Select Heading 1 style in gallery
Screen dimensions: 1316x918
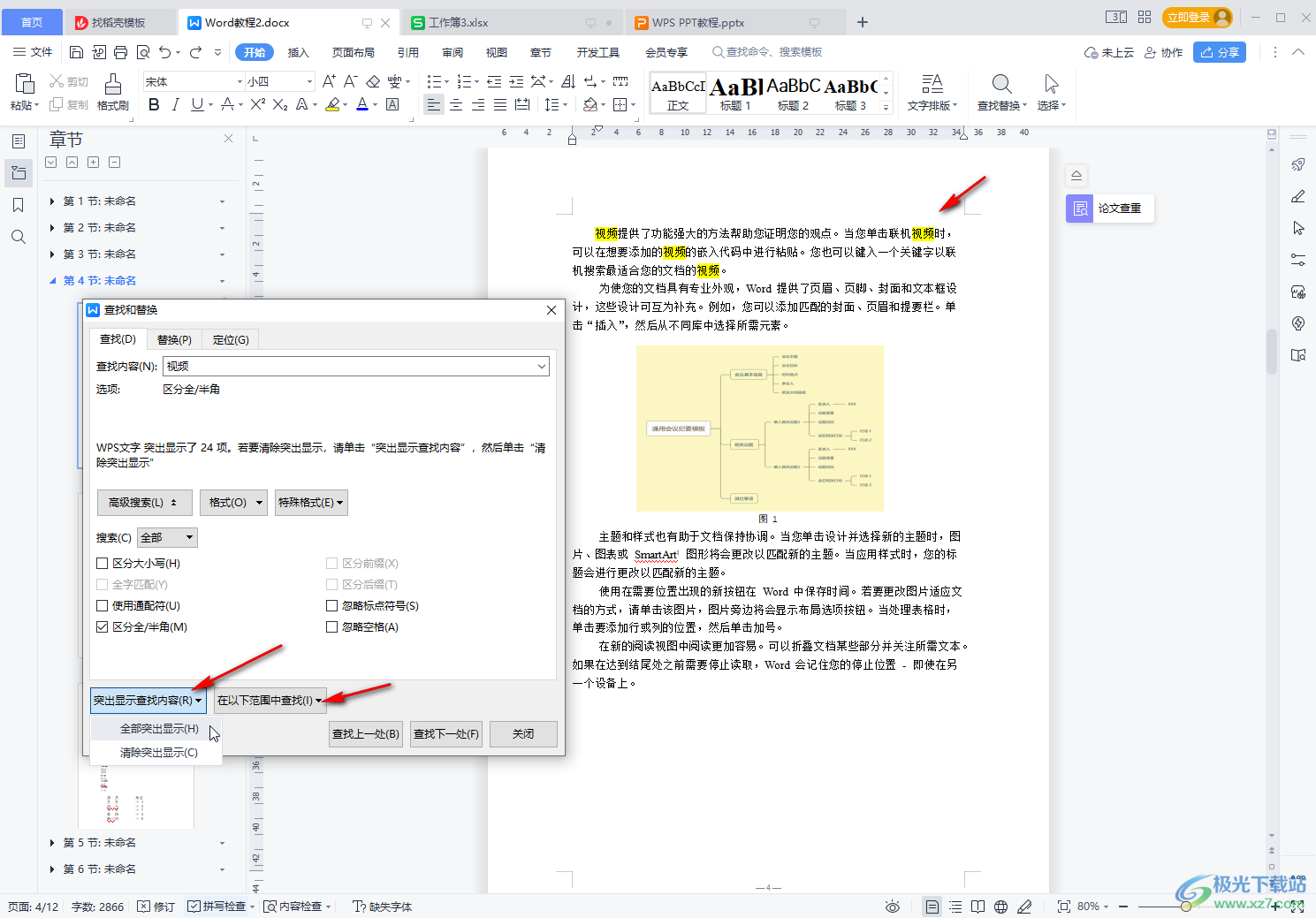tap(735, 94)
